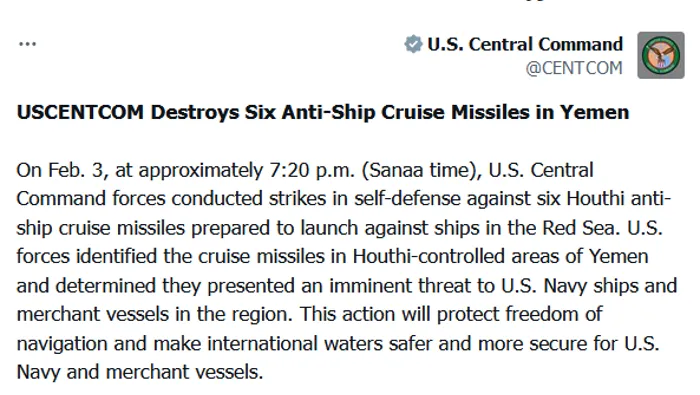Click the verified badge beside U.S. Central Command

[x=413, y=44]
